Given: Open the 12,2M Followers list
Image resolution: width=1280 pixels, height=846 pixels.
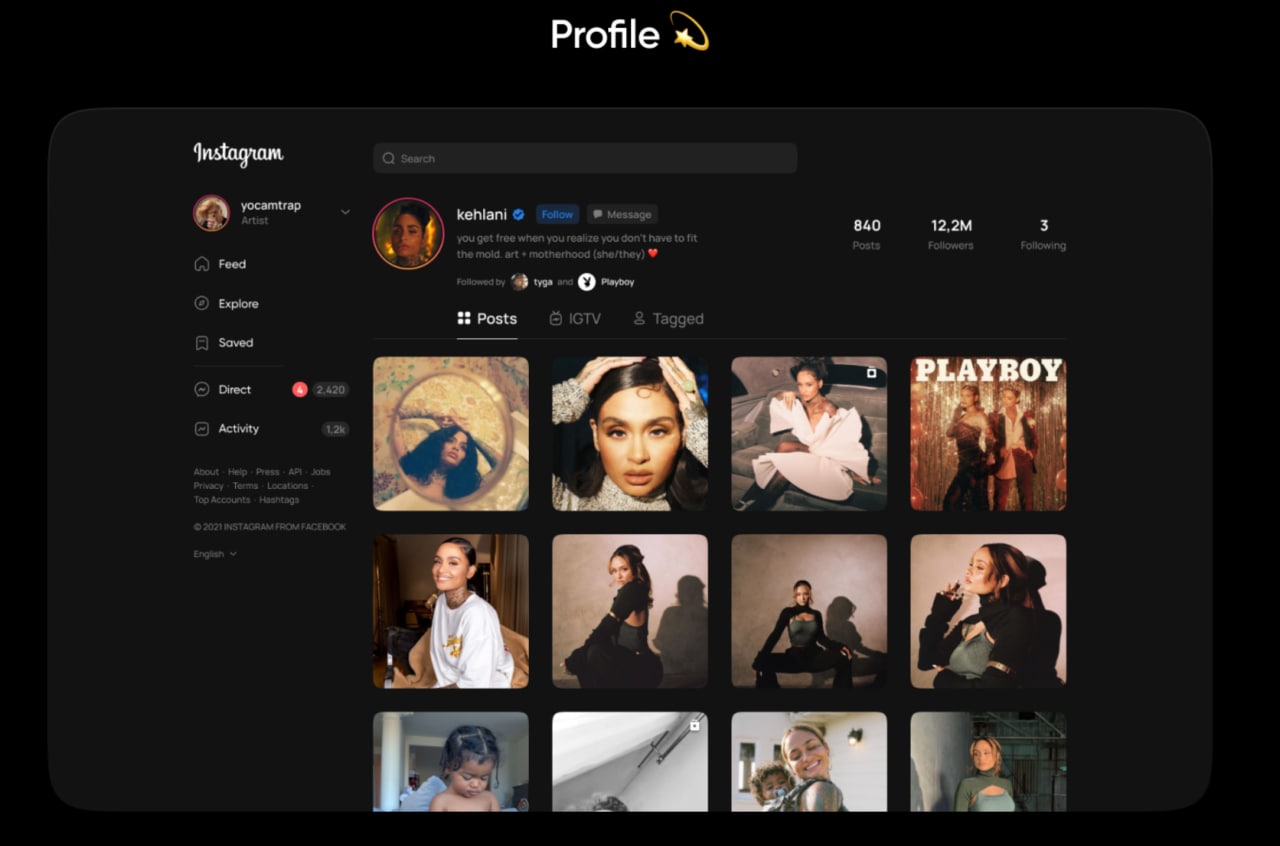Looking at the screenshot, I should tap(950, 234).
